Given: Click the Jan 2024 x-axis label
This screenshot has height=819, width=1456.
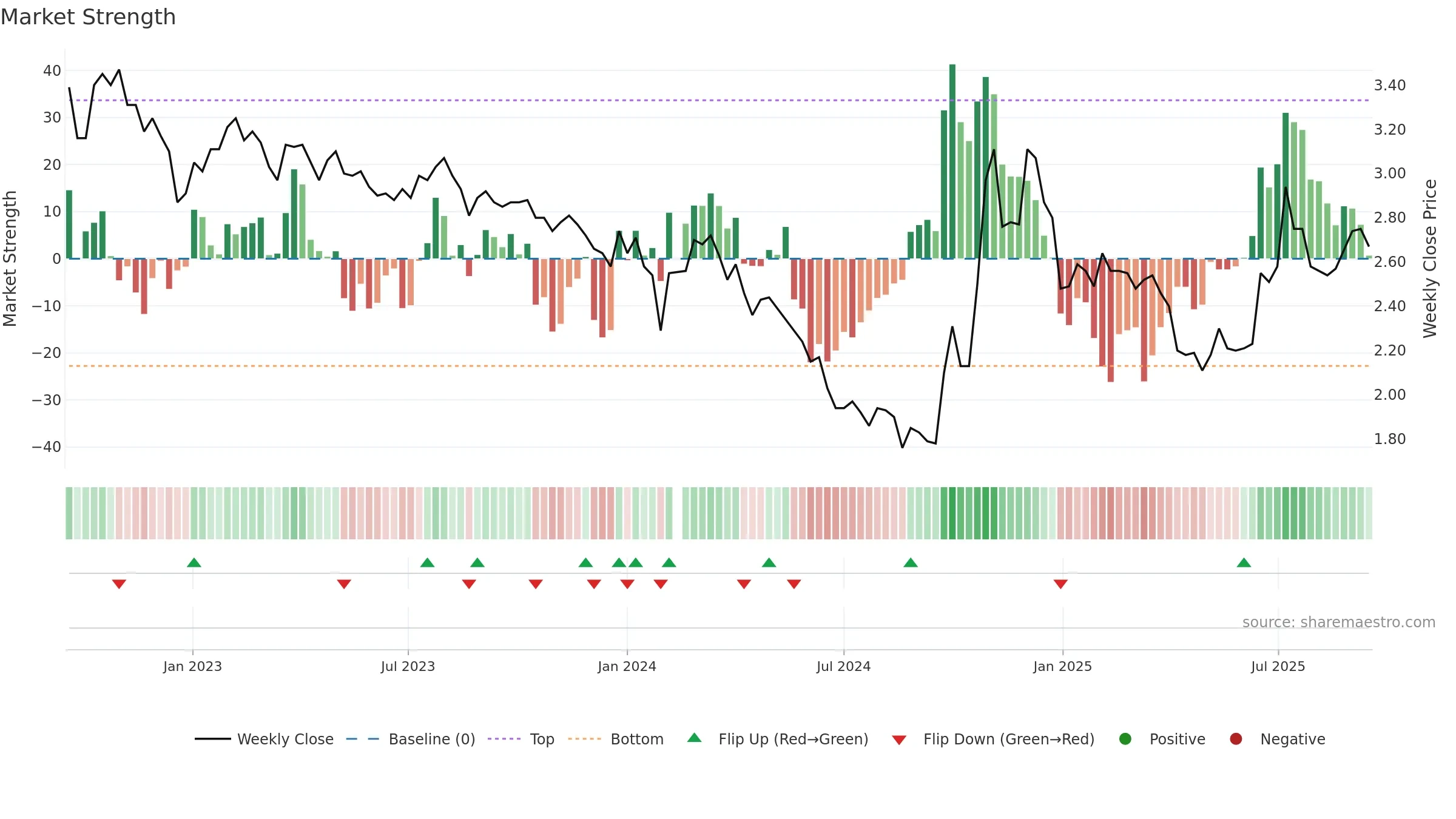Looking at the screenshot, I should pyautogui.click(x=627, y=666).
